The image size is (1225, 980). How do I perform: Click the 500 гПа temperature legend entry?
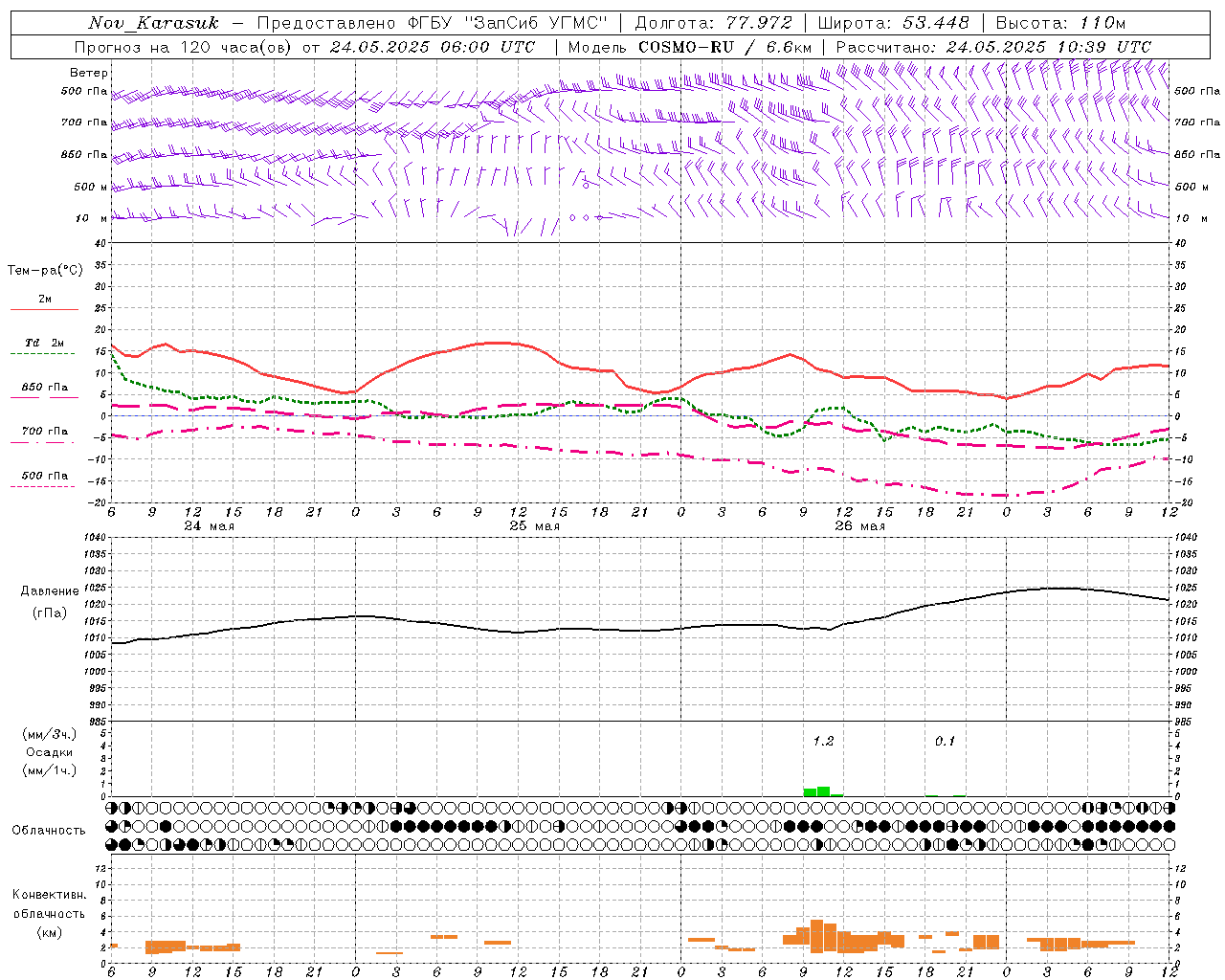tap(44, 475)
